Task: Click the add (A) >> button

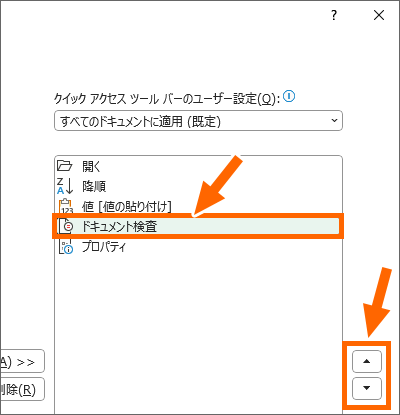Action: point(22,361)
